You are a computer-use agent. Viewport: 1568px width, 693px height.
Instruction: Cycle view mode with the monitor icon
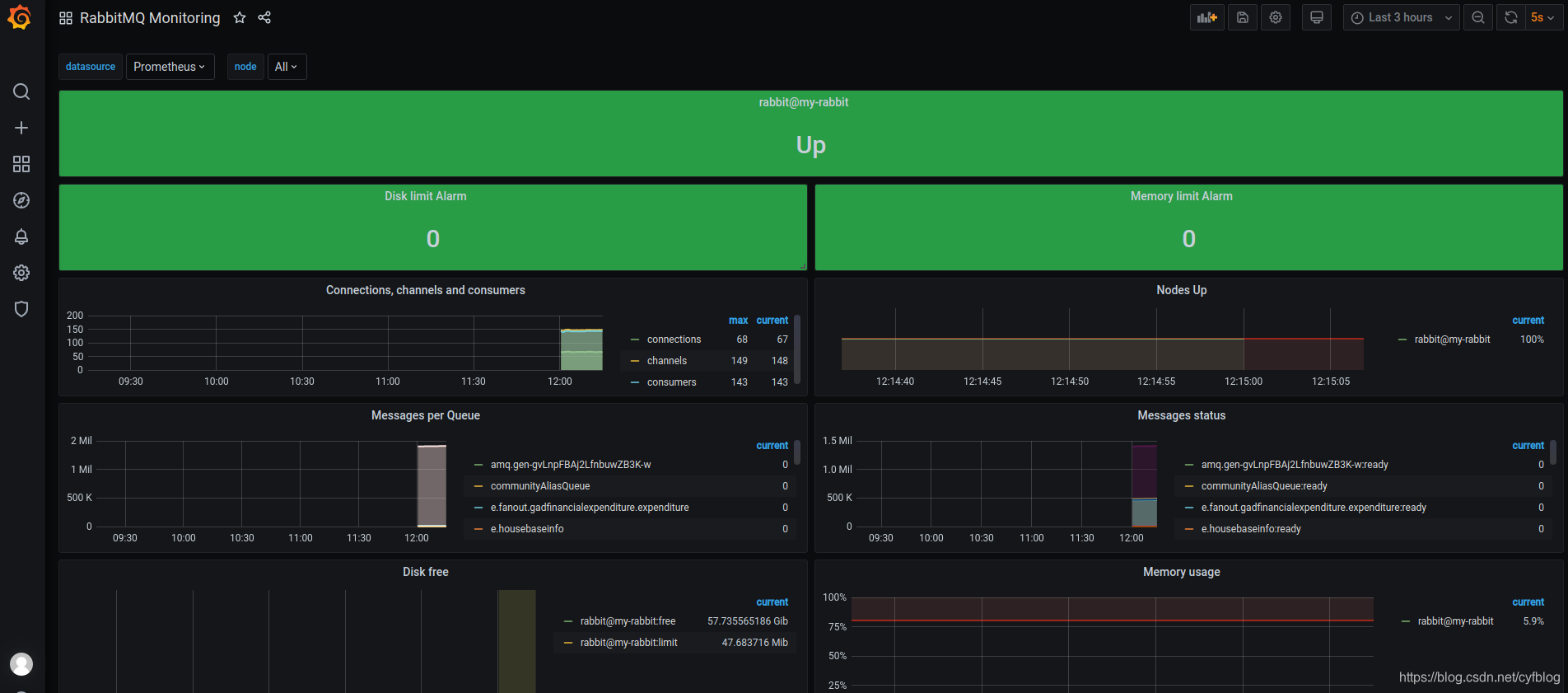[1317, 17]
